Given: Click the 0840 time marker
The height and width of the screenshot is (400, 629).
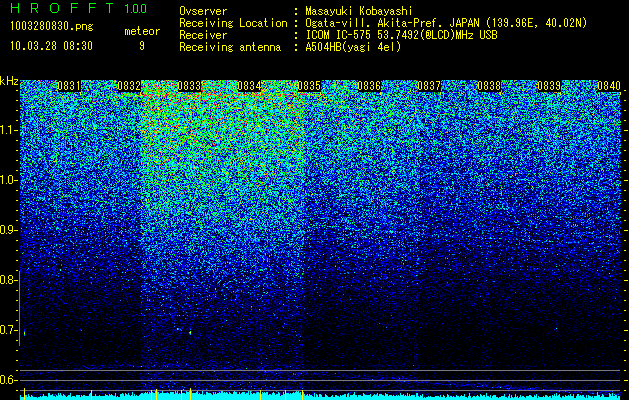Looking at the screenshot, I should 609,86.
